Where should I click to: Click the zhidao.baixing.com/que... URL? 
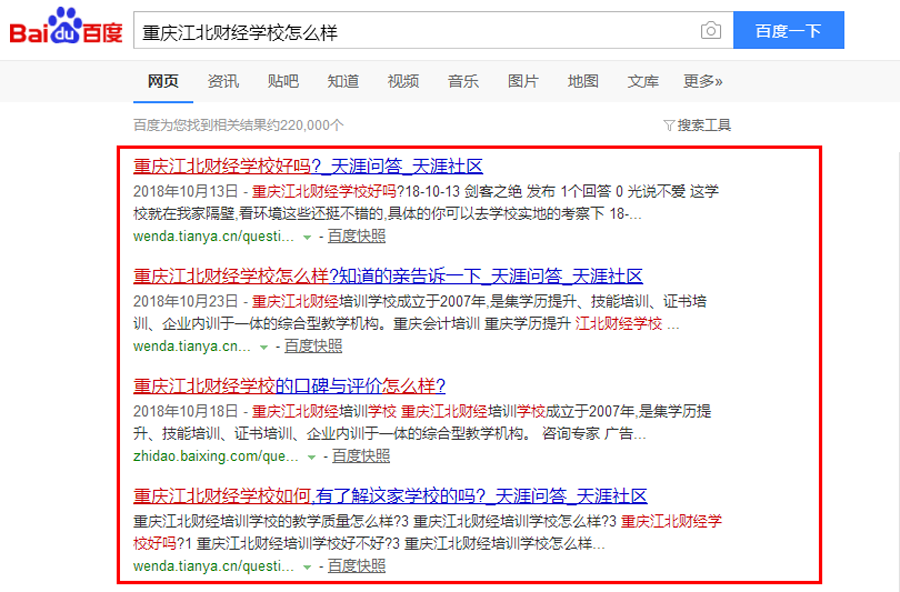click(216, 456)
